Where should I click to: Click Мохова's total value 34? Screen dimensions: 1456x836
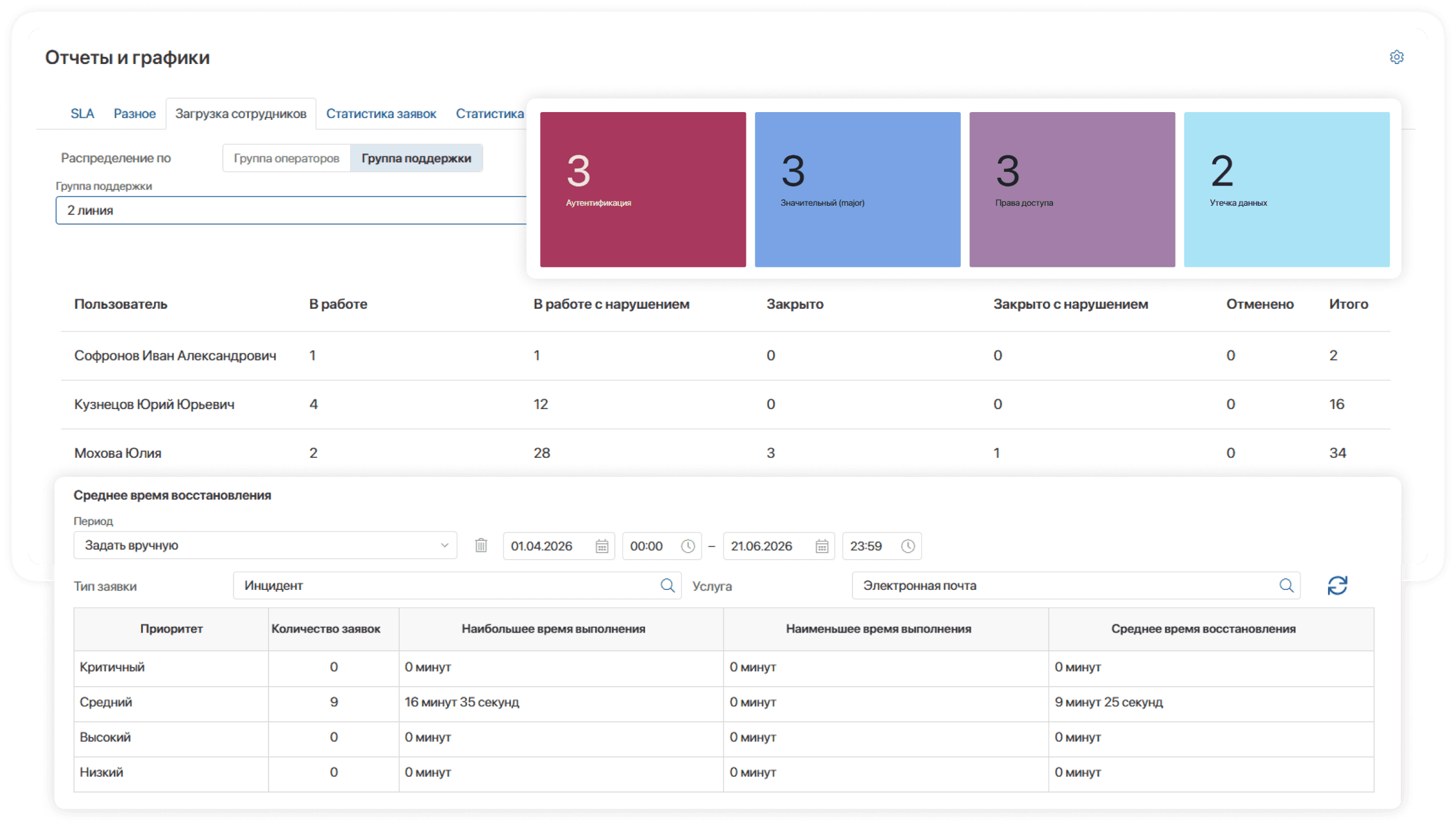coord(1337,453)
